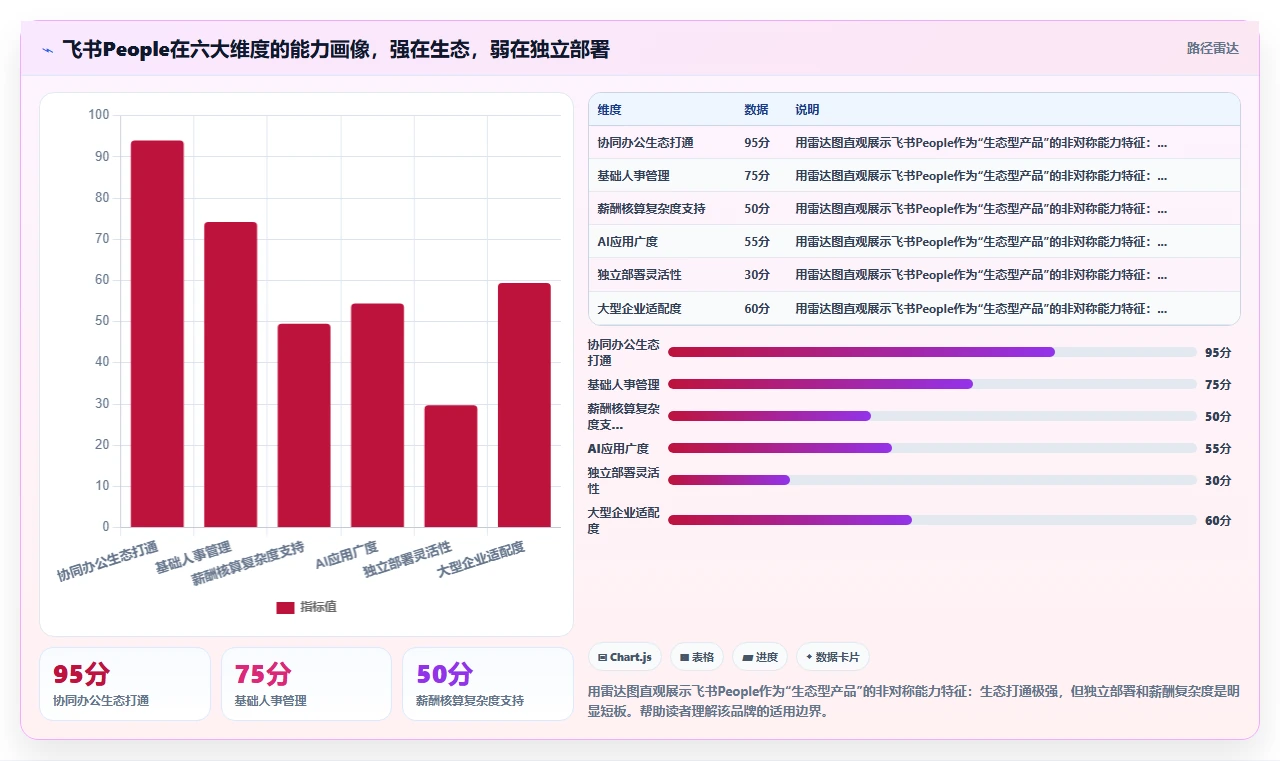Viewport: 1280px width, 761px height.
Task: Click the 薪酬核算复杂度 progress bar
Action: (x=932, y=416)
